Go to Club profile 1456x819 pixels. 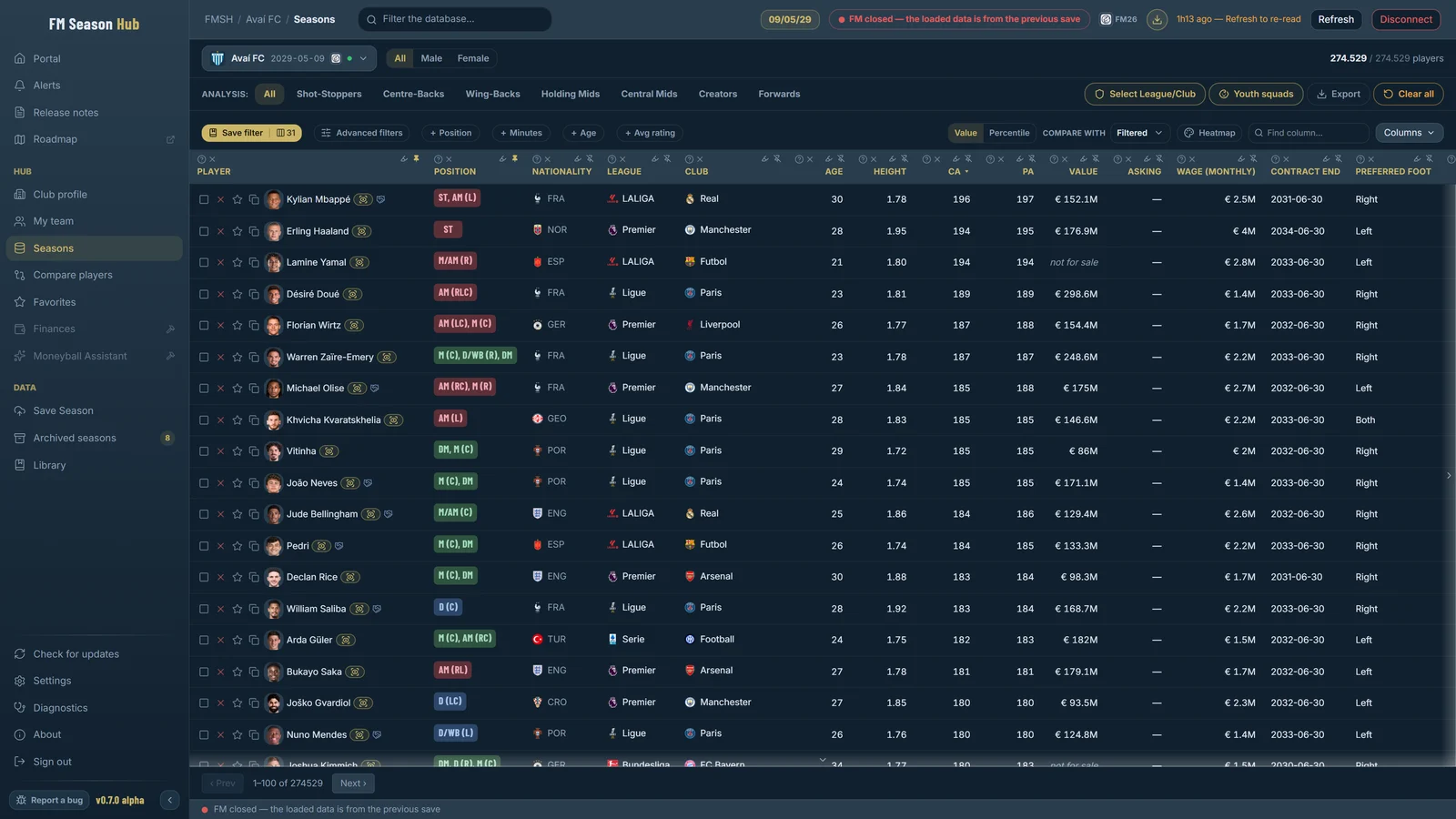[95, 194]
